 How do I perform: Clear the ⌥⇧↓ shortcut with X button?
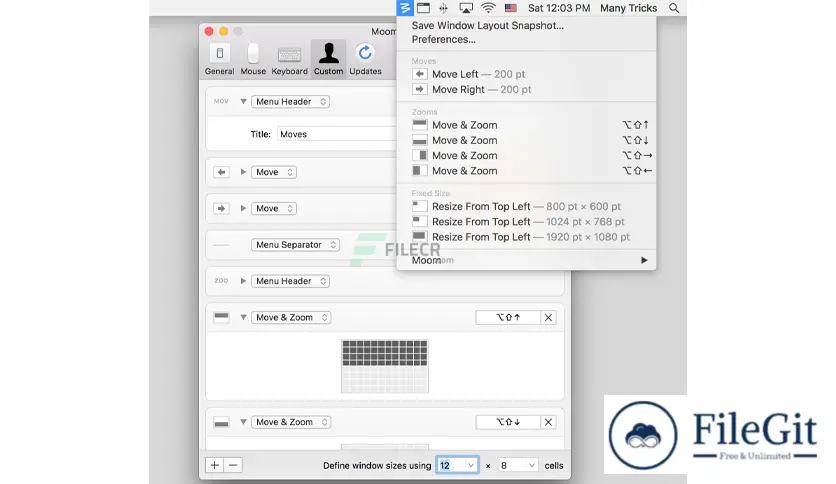pyautogui.click(x=548, y=422)
